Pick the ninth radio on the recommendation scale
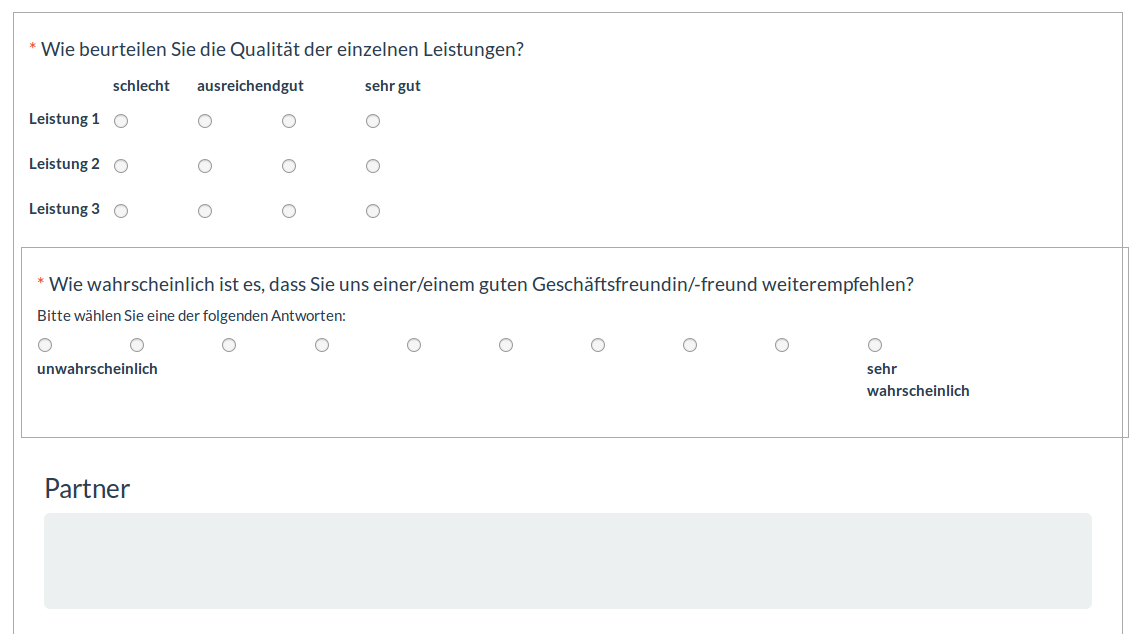 [x=782, y=345]
